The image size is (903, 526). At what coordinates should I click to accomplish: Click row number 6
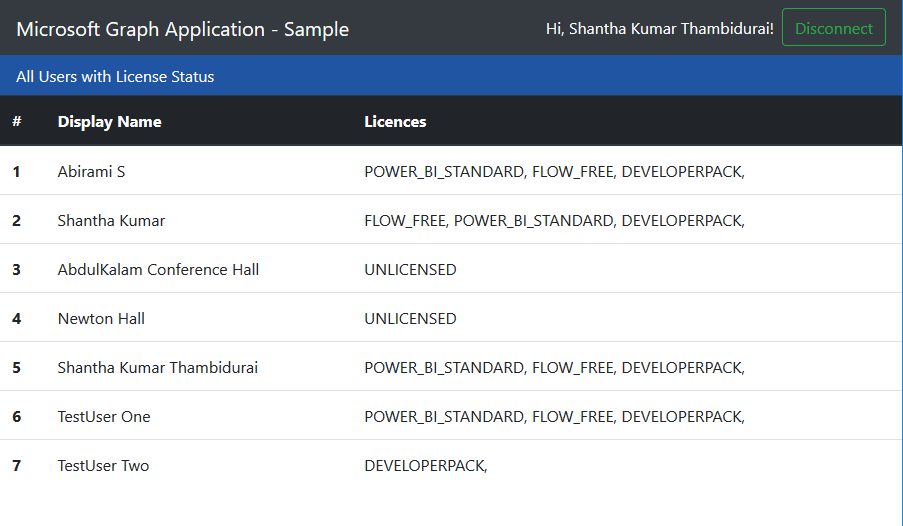tap(16, 417)
